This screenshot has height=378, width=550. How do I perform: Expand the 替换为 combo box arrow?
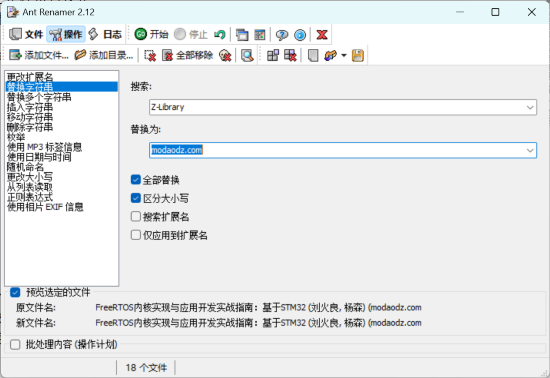point(530,150)
